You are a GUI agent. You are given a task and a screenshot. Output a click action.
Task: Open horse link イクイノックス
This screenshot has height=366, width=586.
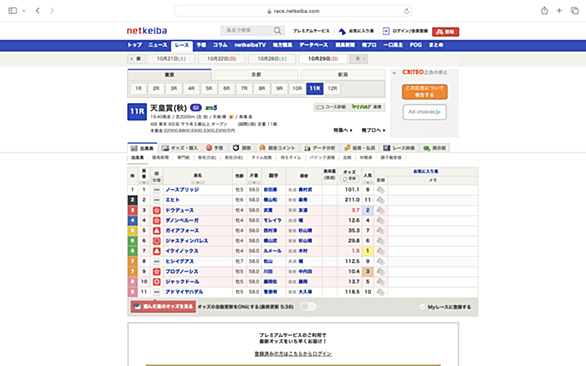point(182,251)
